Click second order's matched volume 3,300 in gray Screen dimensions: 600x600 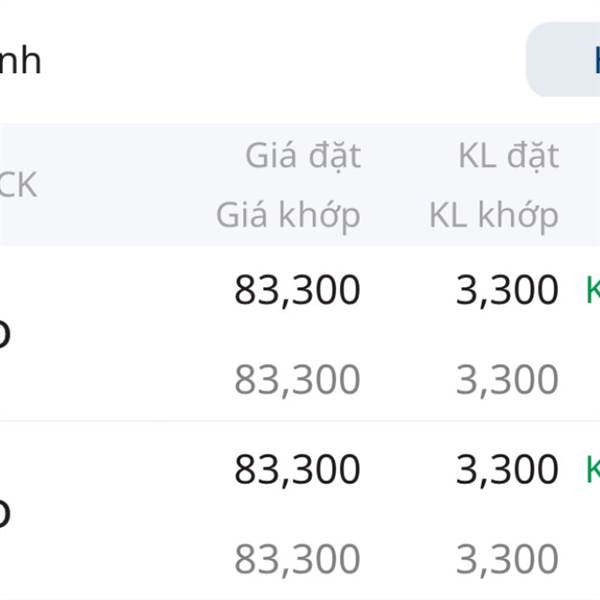[507, 558]
